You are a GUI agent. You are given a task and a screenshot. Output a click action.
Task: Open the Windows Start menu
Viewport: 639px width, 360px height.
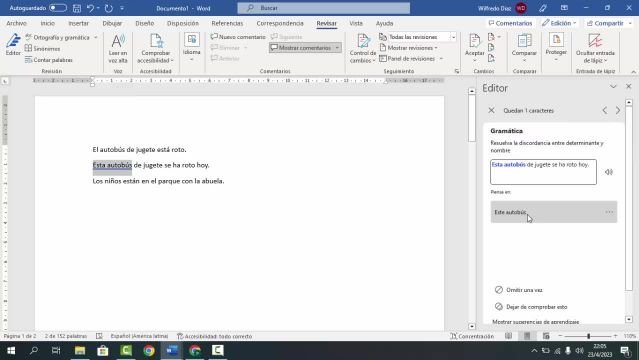point(11,350)
